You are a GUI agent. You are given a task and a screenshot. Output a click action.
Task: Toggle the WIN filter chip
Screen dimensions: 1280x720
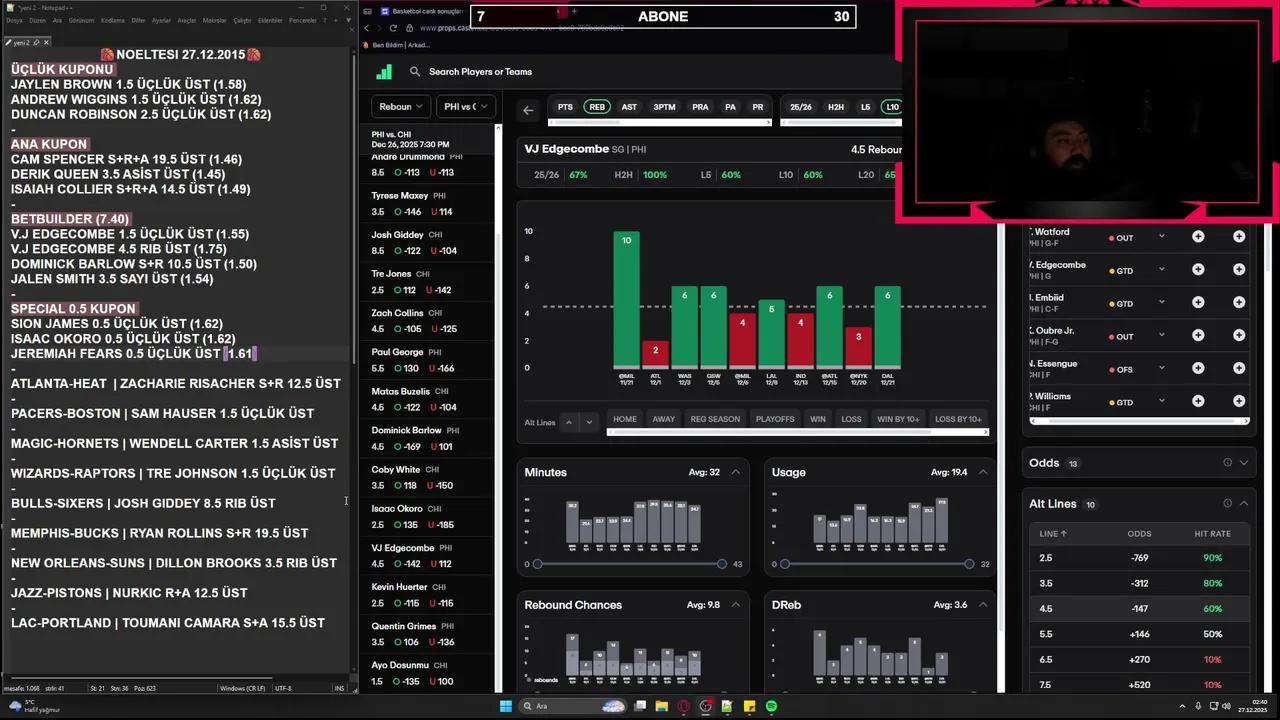tap(818, 419)
